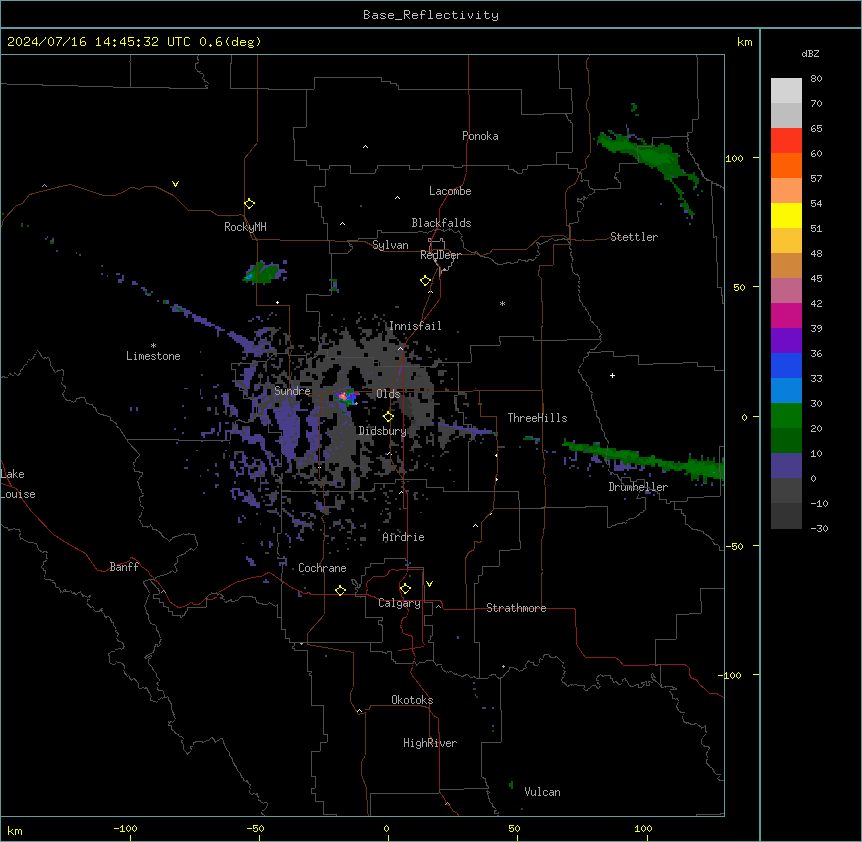Select the magenta 39–42 dBZ legend swatch

pos(786,315)
